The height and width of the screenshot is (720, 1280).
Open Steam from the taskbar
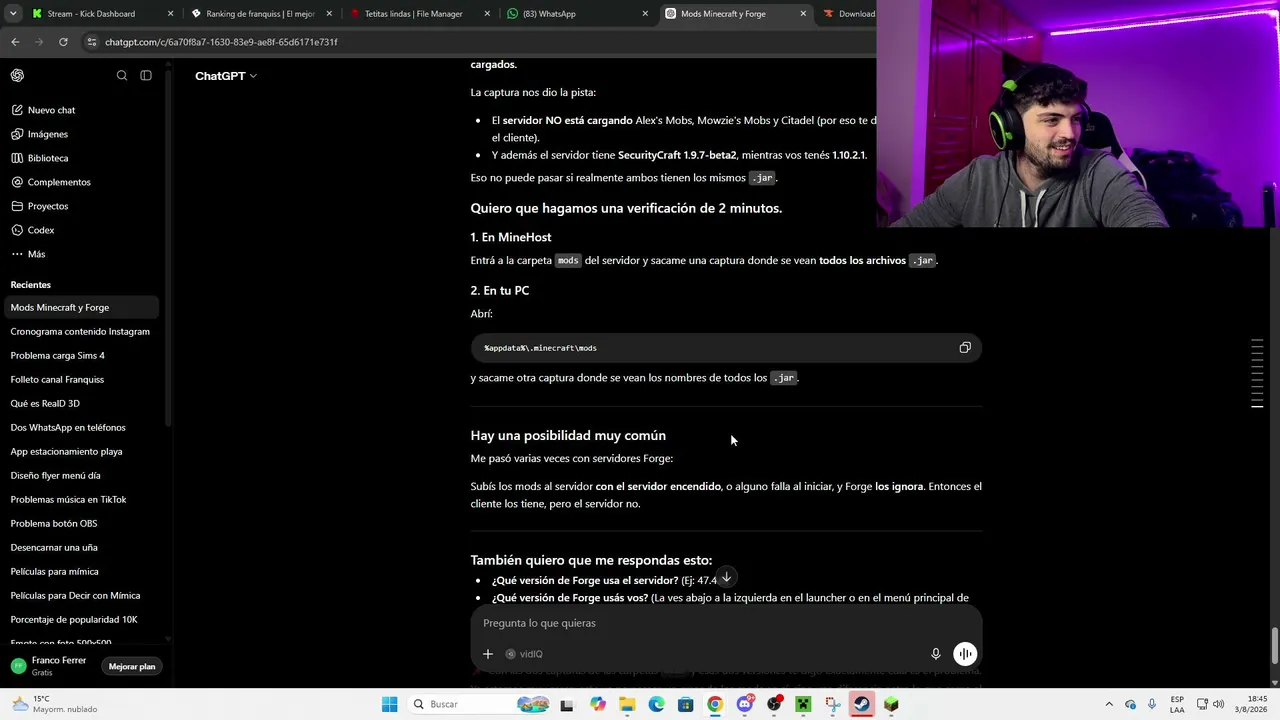click(x=861, y=704)
